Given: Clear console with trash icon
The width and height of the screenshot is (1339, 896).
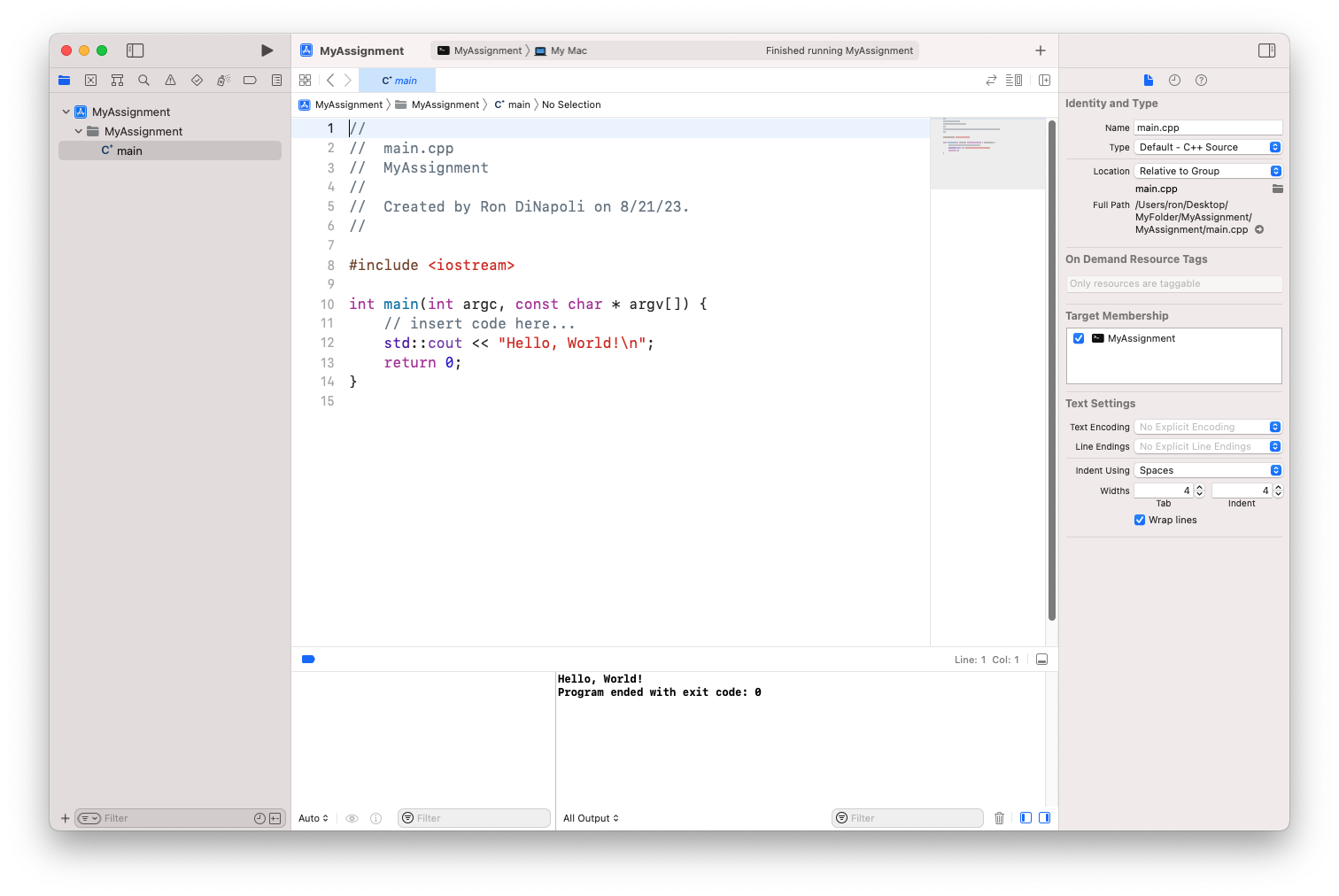Looking at the screenshot, I should (999, 818).
